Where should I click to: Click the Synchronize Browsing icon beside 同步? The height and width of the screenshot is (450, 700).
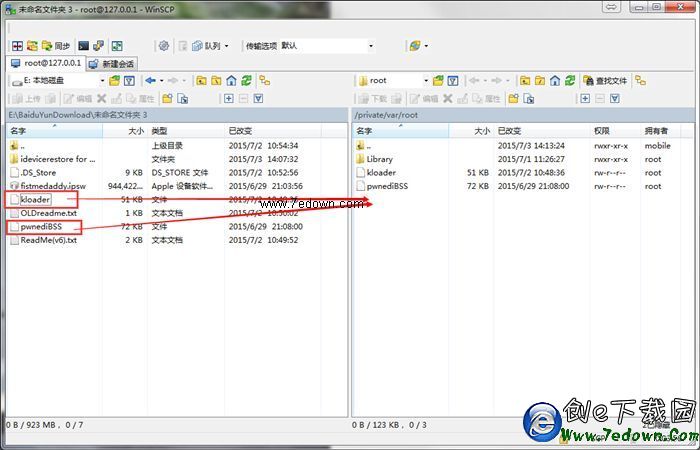[32, 46]
